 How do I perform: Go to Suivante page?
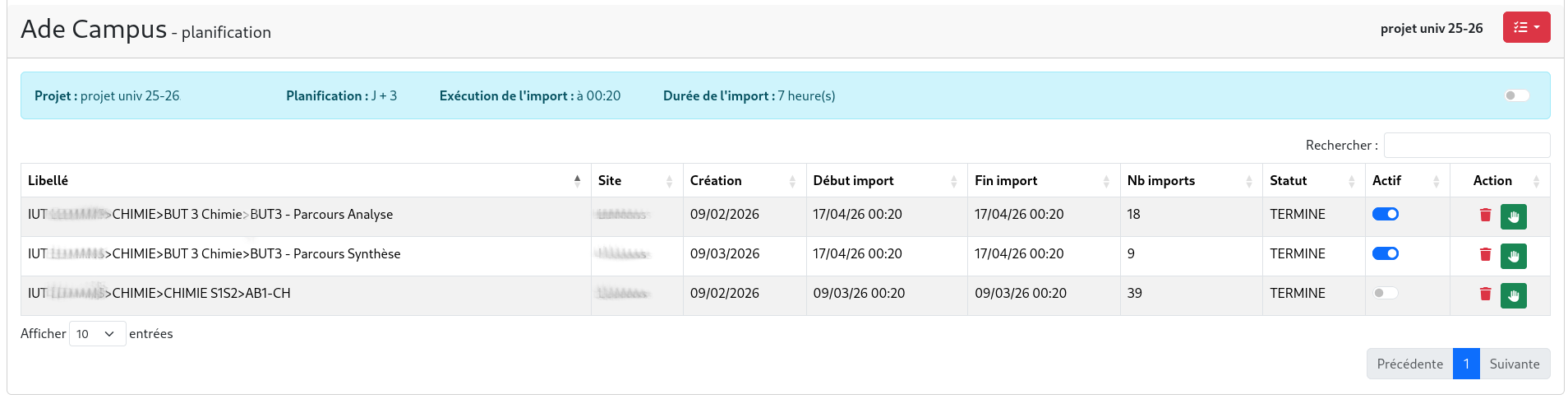1514,364
